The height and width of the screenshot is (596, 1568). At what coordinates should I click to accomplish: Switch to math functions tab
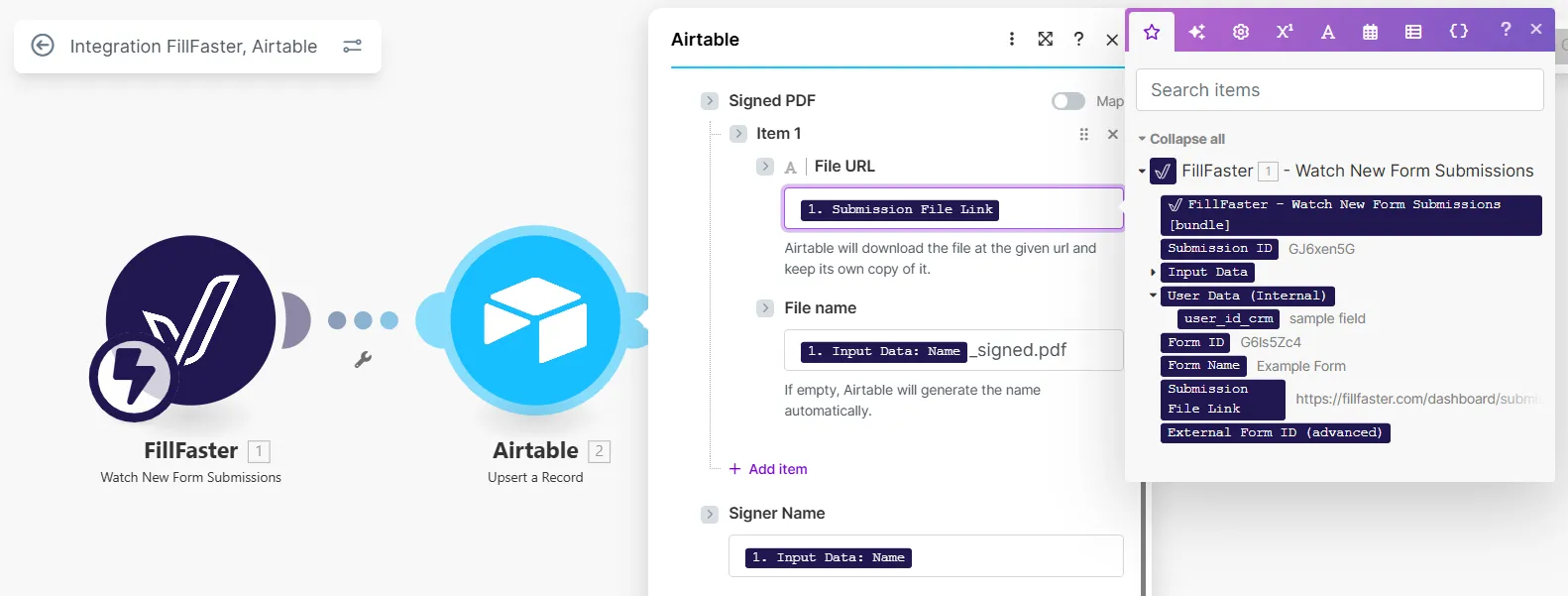[1285, 32]
